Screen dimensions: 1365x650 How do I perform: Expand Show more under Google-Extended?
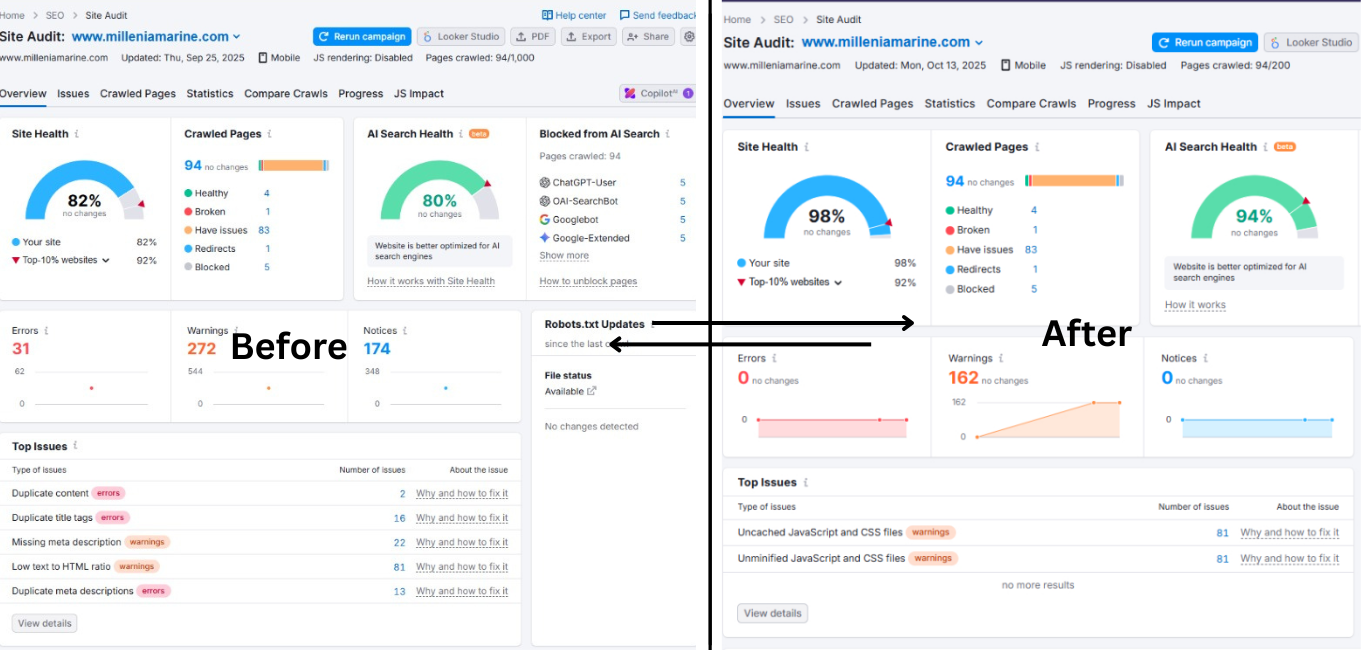(x=564, y=256)
